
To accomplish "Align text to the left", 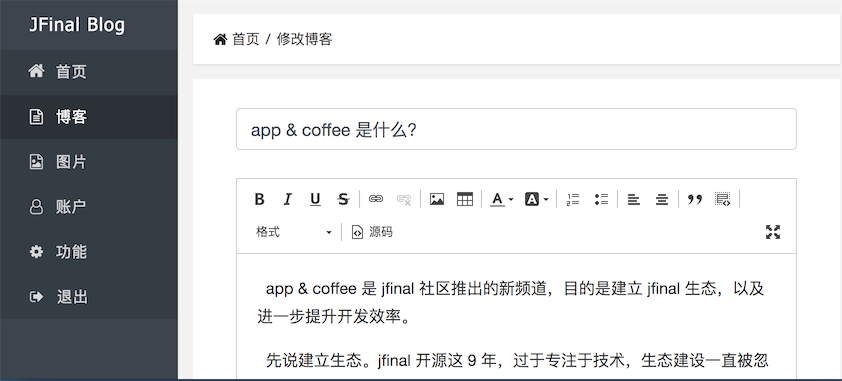I will pyautogui.click(x=634, y=200).
